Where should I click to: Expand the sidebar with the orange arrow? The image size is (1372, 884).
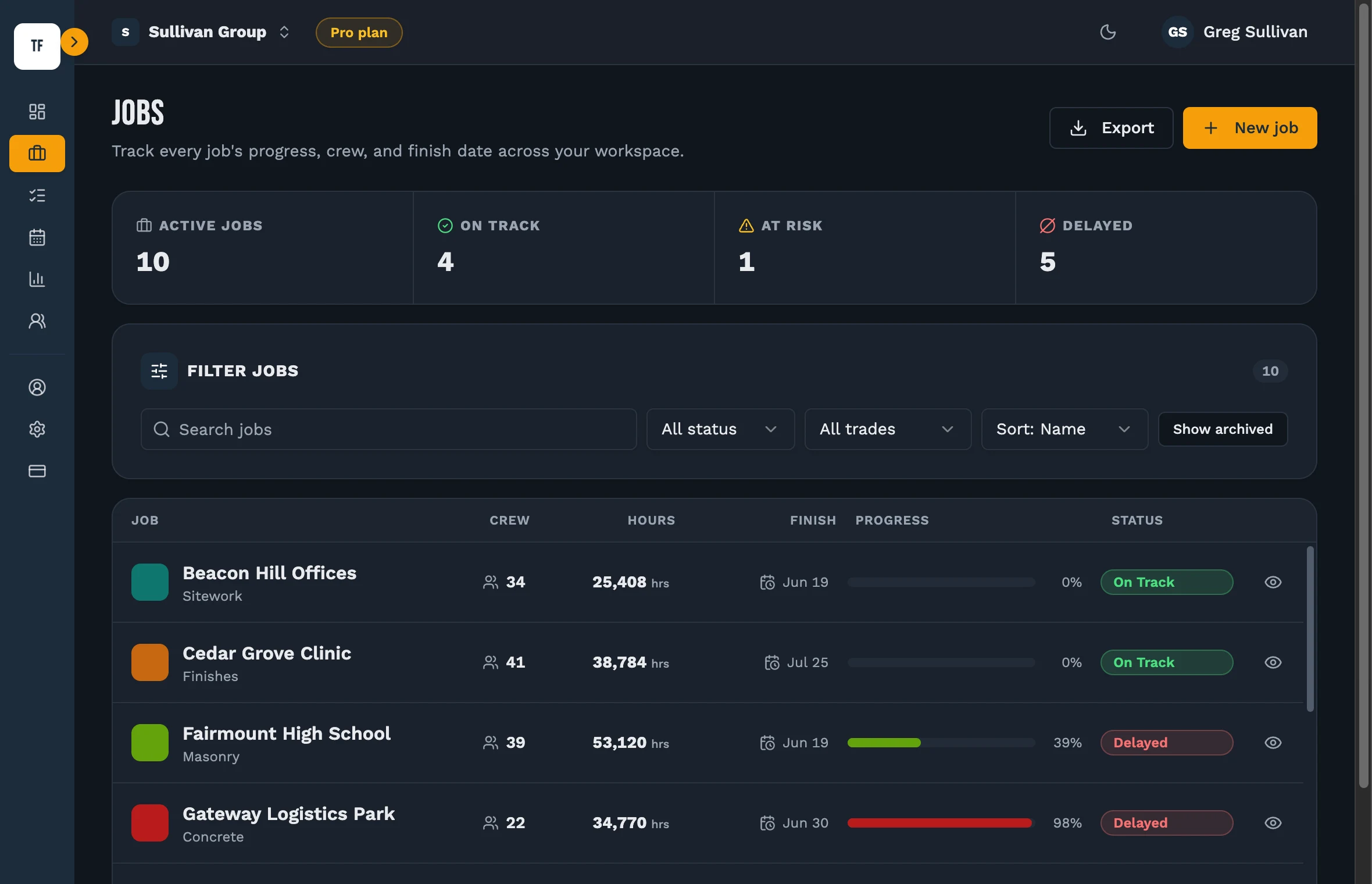74,42
